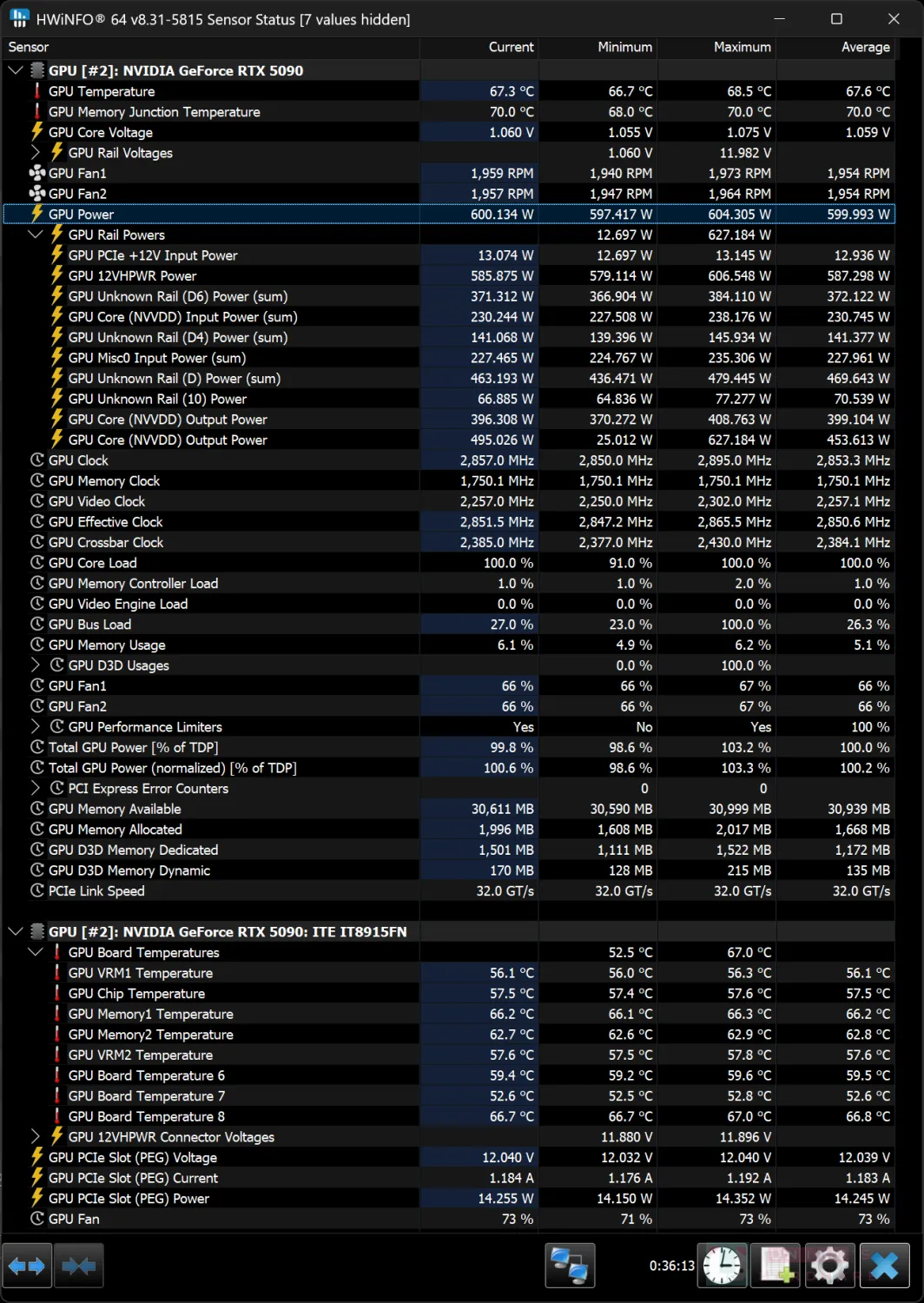Image resolution: width=924 pixels, height=1303 pixels.
Task: Click the expand columns arrows button
Action: [26, 1266]
